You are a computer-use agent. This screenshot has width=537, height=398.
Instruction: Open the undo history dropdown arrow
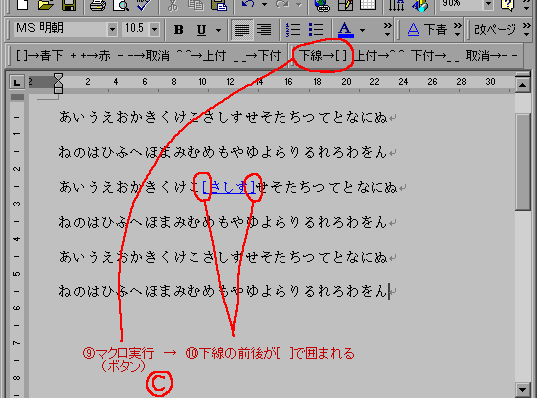pos(264,5)
